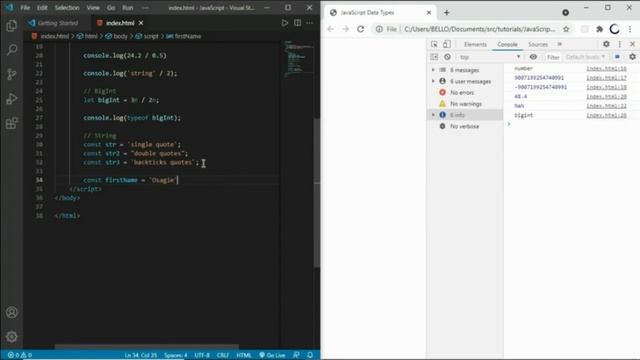This screenshot has height=360, width=640.
Task: Open index.html:16 source link
Action: (x=606, y=68)
